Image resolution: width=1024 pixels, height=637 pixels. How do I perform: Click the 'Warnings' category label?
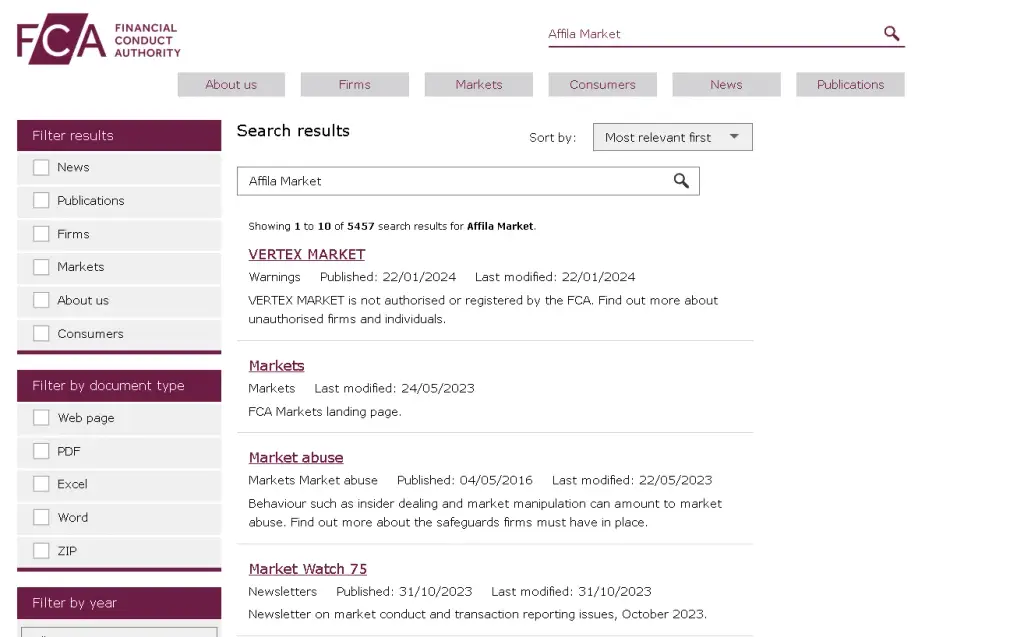274,277
